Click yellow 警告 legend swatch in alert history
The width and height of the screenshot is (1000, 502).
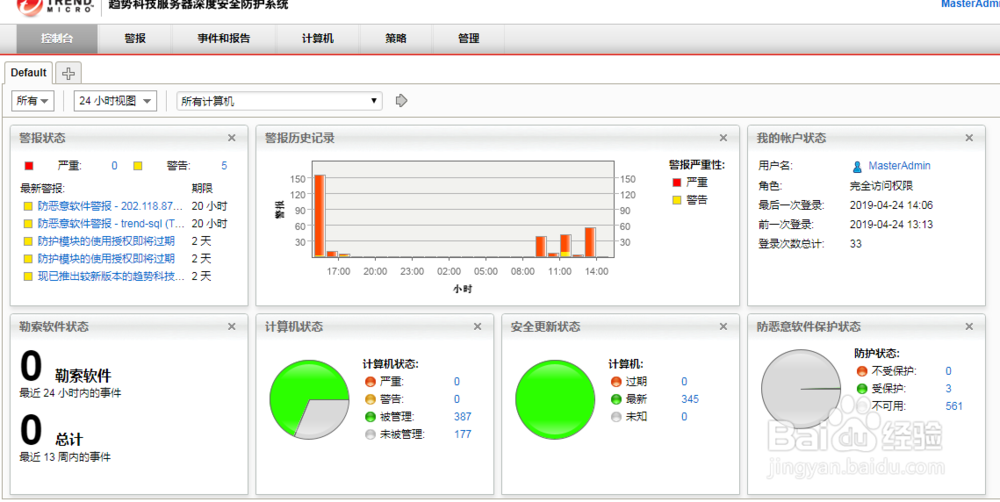click(x=677, y=200)
